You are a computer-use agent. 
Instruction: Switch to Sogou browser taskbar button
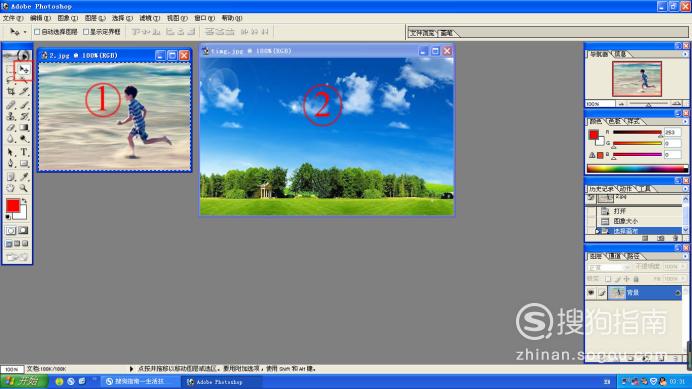click(140, 381)
